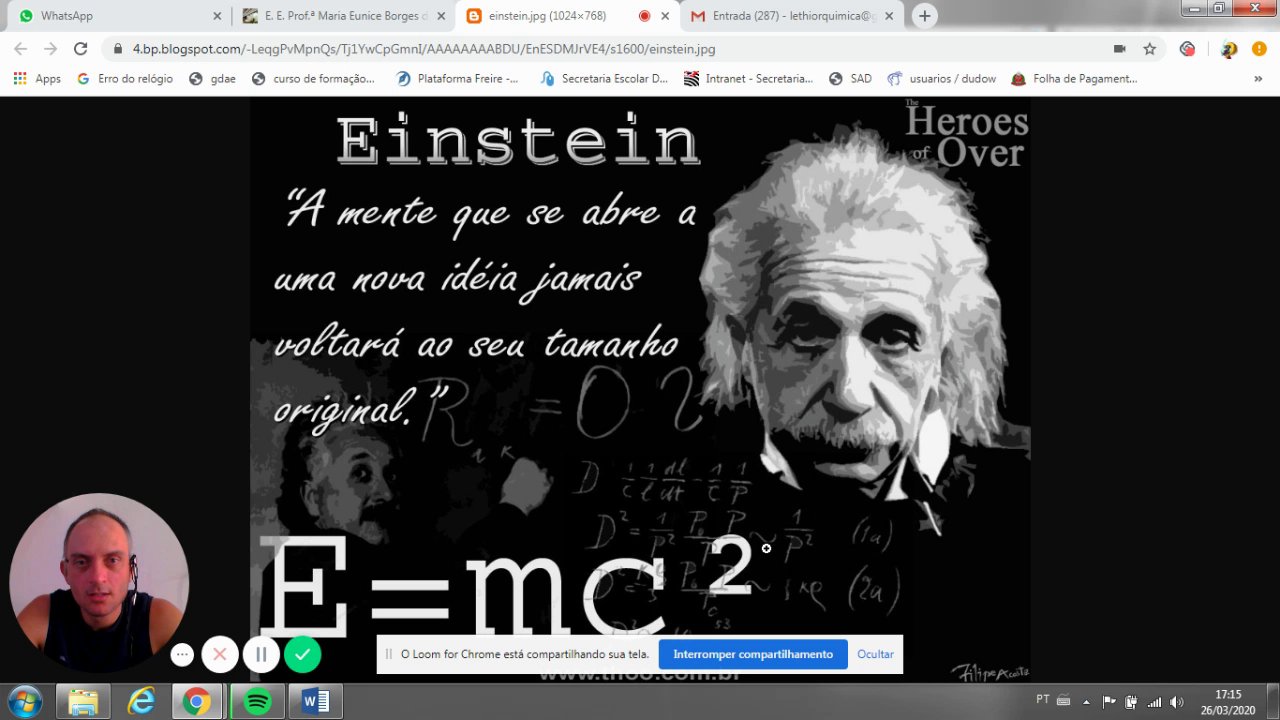Screen dimensions: 1280x720
Task: Open File Explorer from taskbar
Action: 83,702
